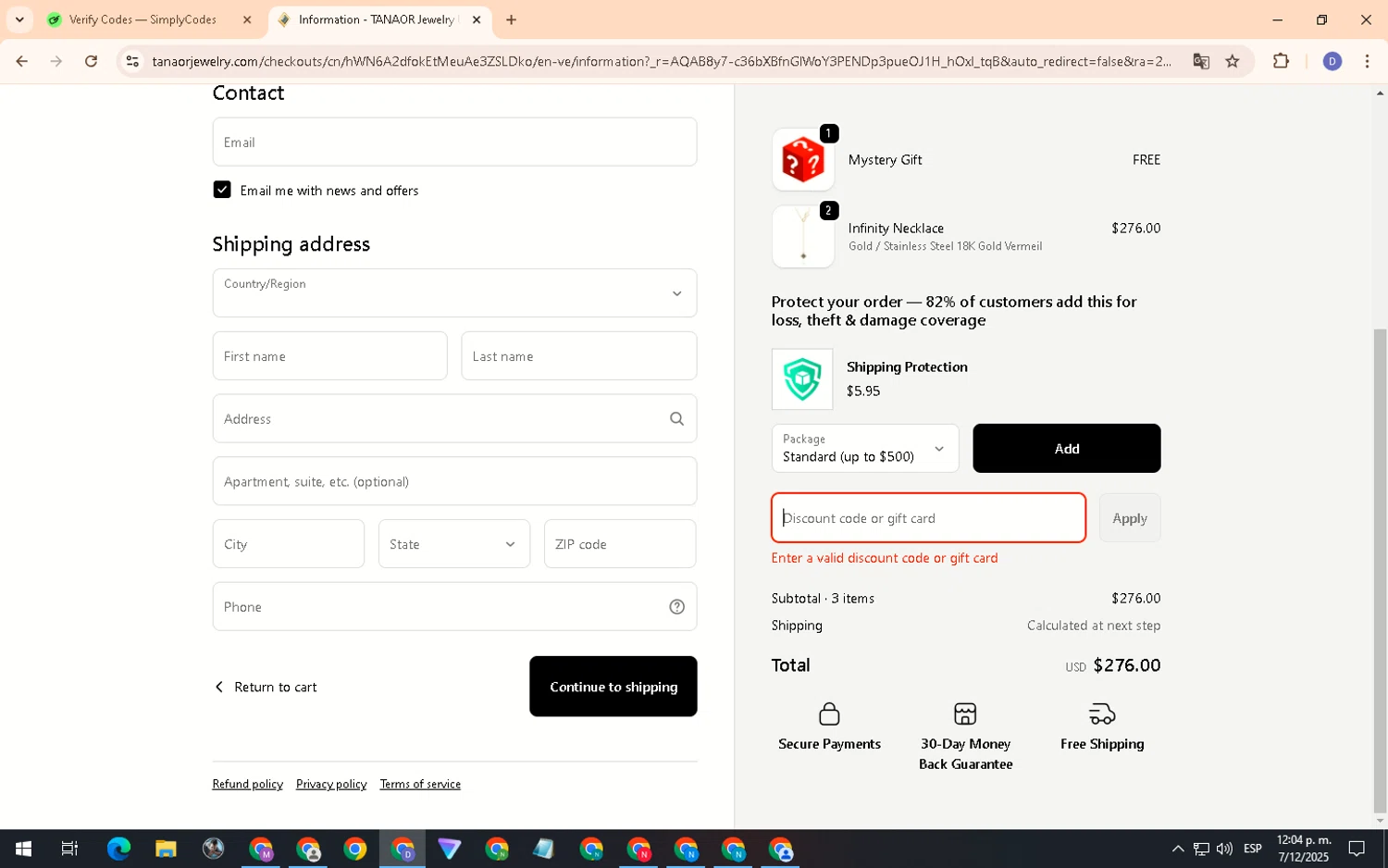Viewport: 1388px width, 868px height.
Task: Reload the checkout page
Action: tap(91, 61)
